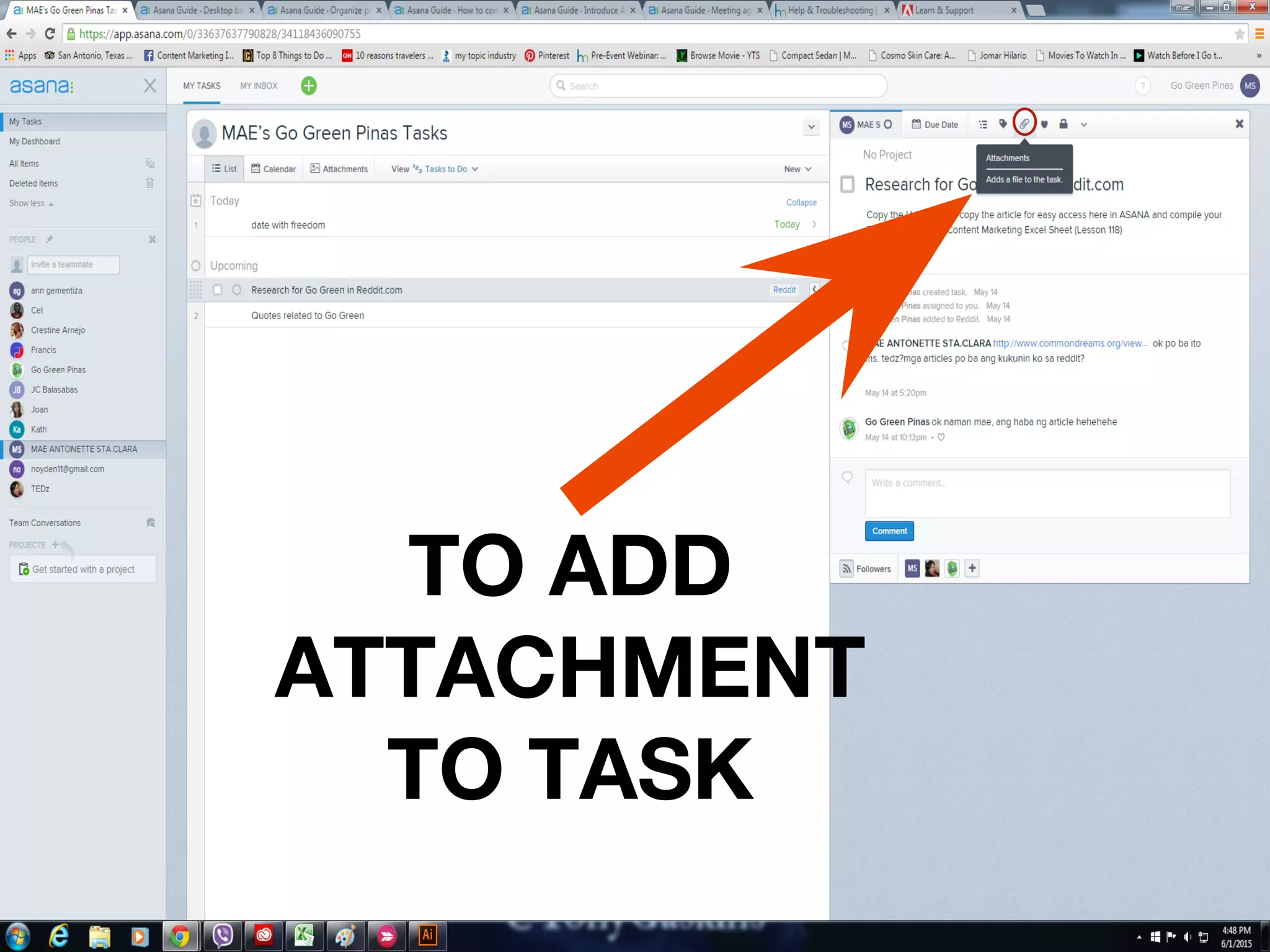Open the Attachments view tab

pos(339,169)
